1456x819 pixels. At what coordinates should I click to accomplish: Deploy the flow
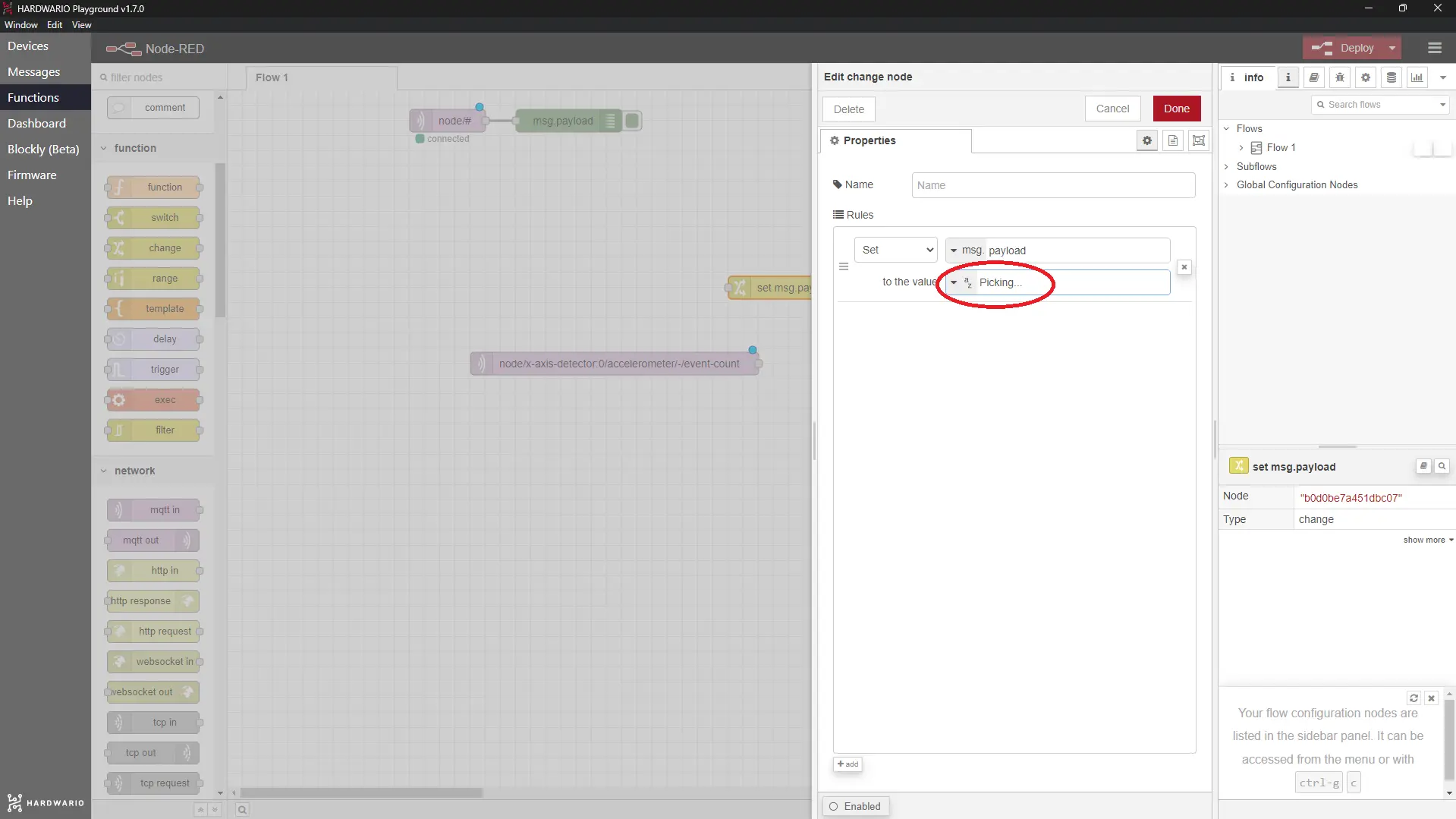(x=1344, y=48)
